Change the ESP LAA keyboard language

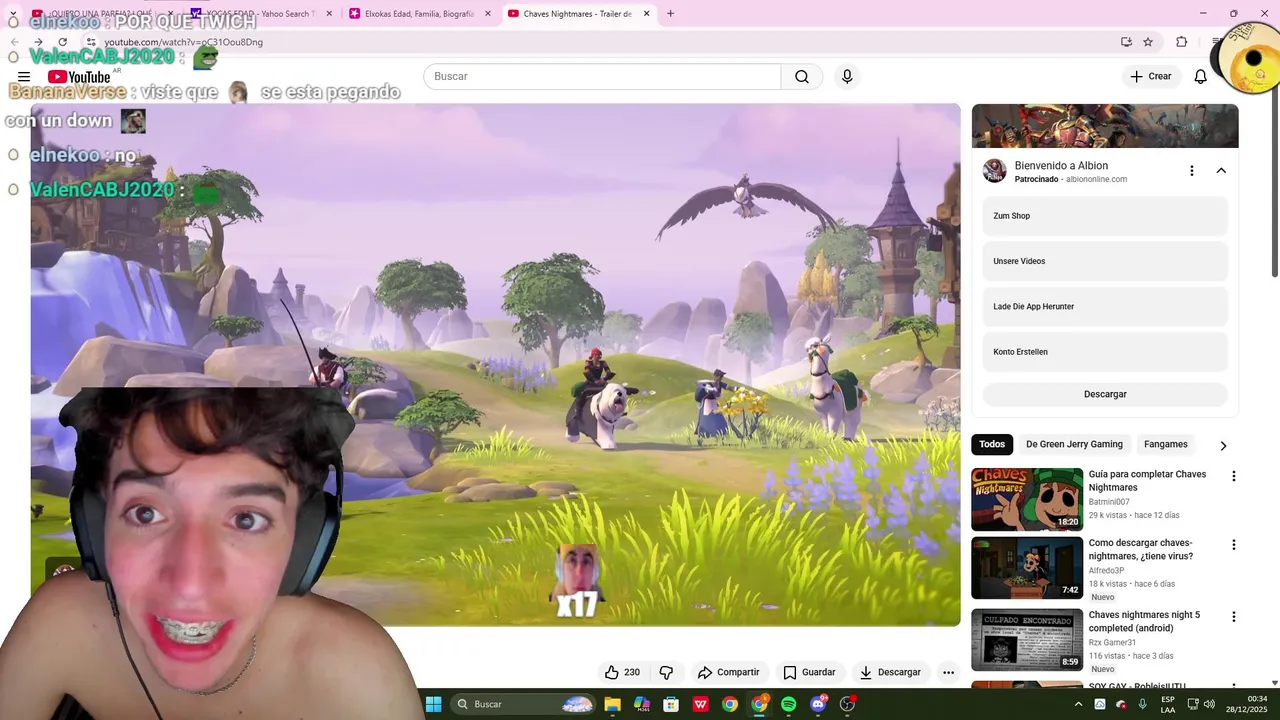coord(1168,704)
